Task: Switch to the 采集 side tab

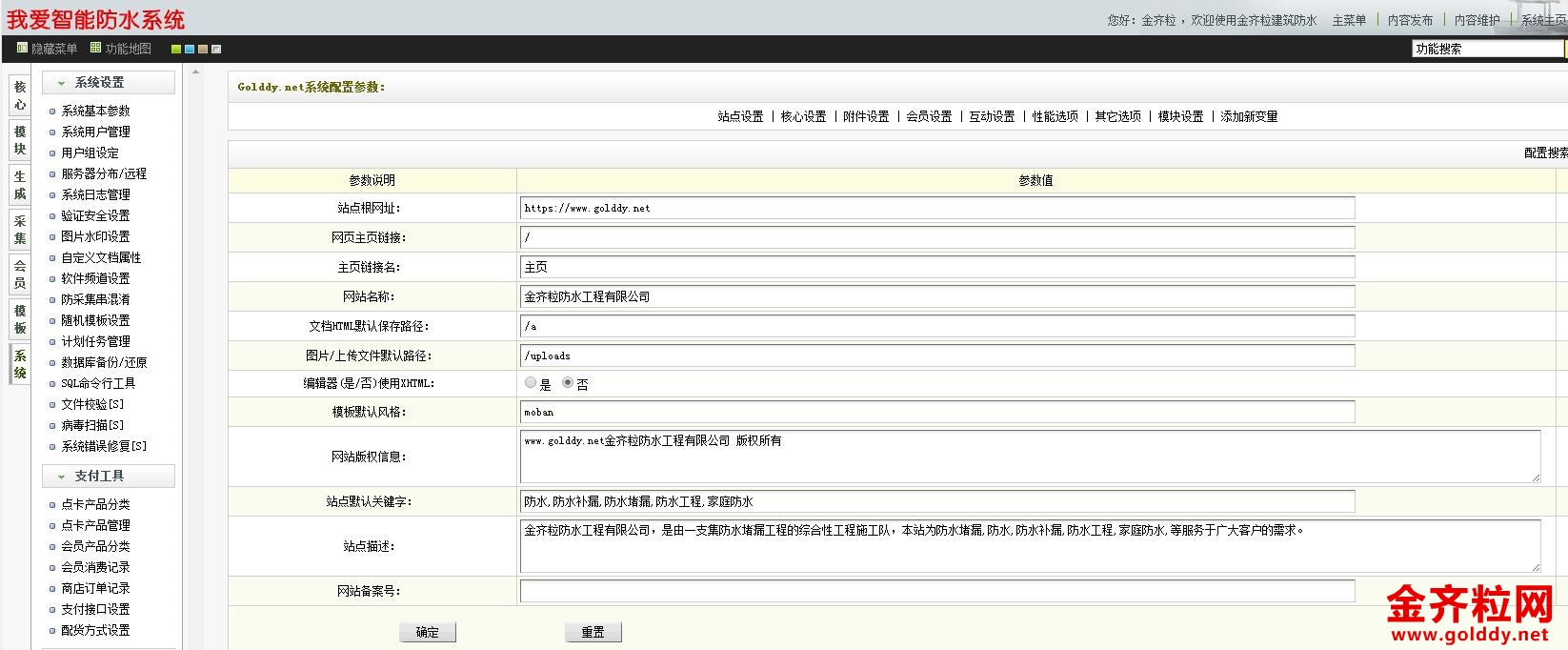Action: pos(20,230)
